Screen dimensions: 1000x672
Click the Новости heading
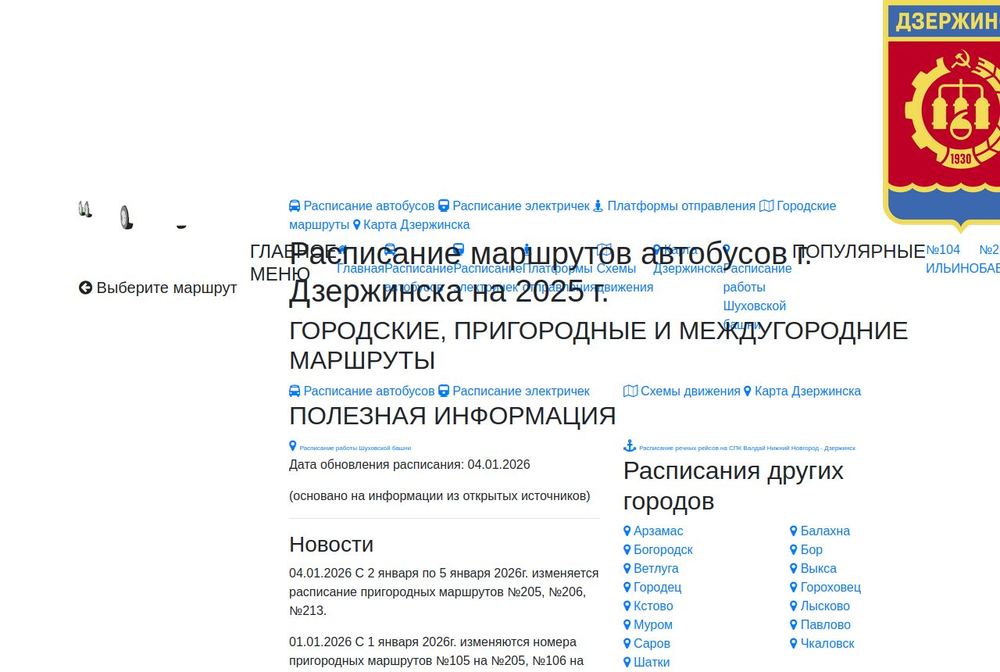(331, 544)
